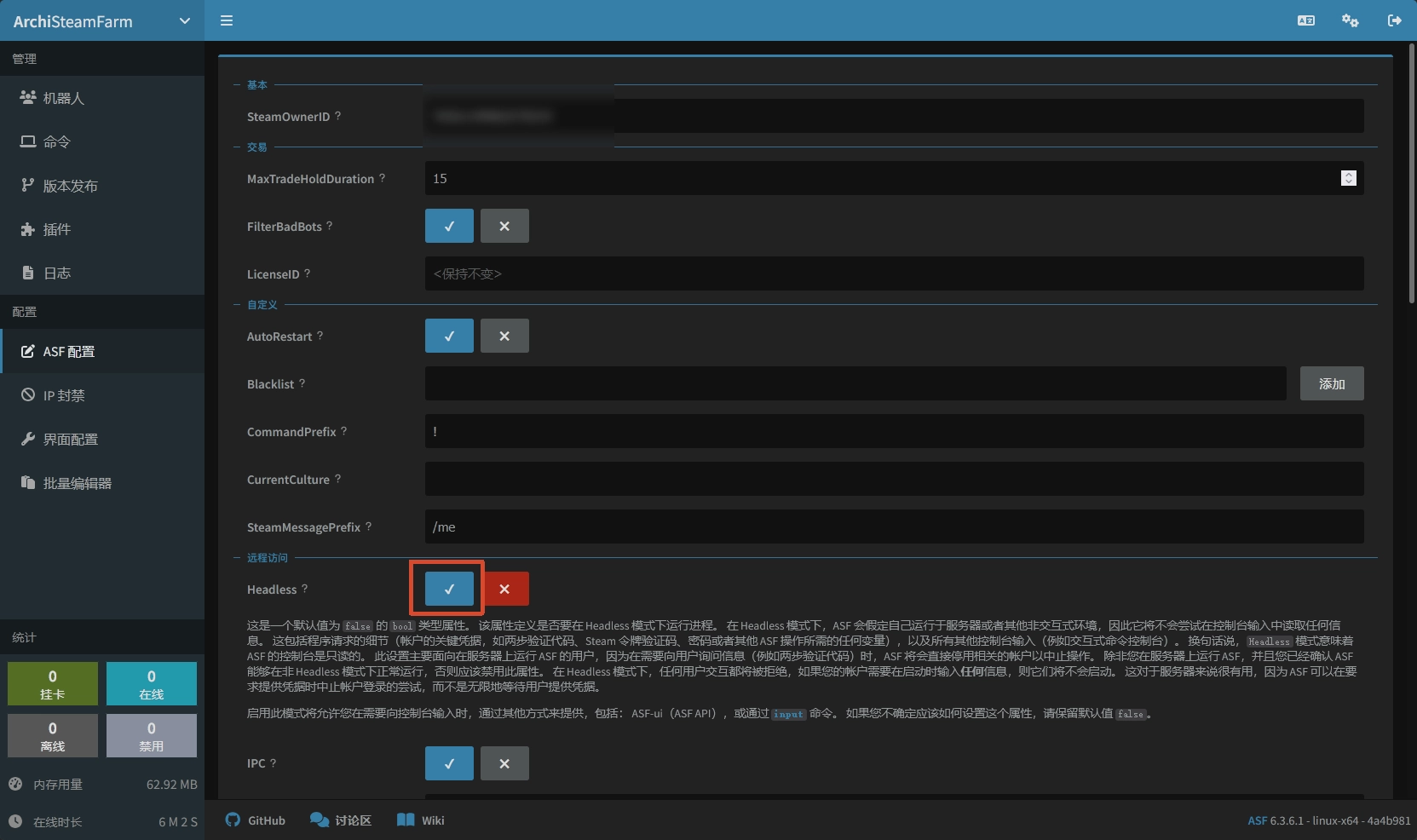Screen dimensions: 1417x840
Task: Click the LicenseID input field
Action: click(x=895, y=273)
